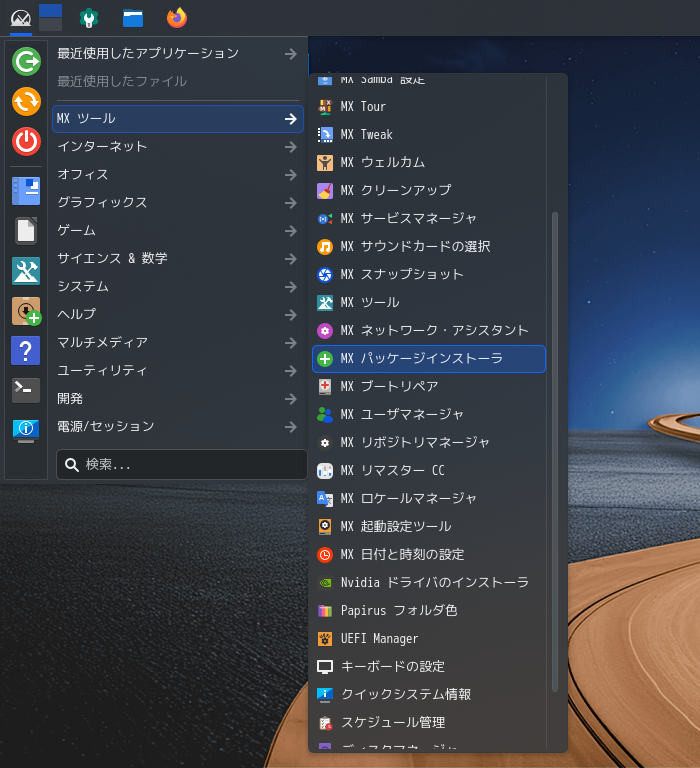Expand the グラフィックス category arrow
The image size is (700, 768).
[291, 203]
